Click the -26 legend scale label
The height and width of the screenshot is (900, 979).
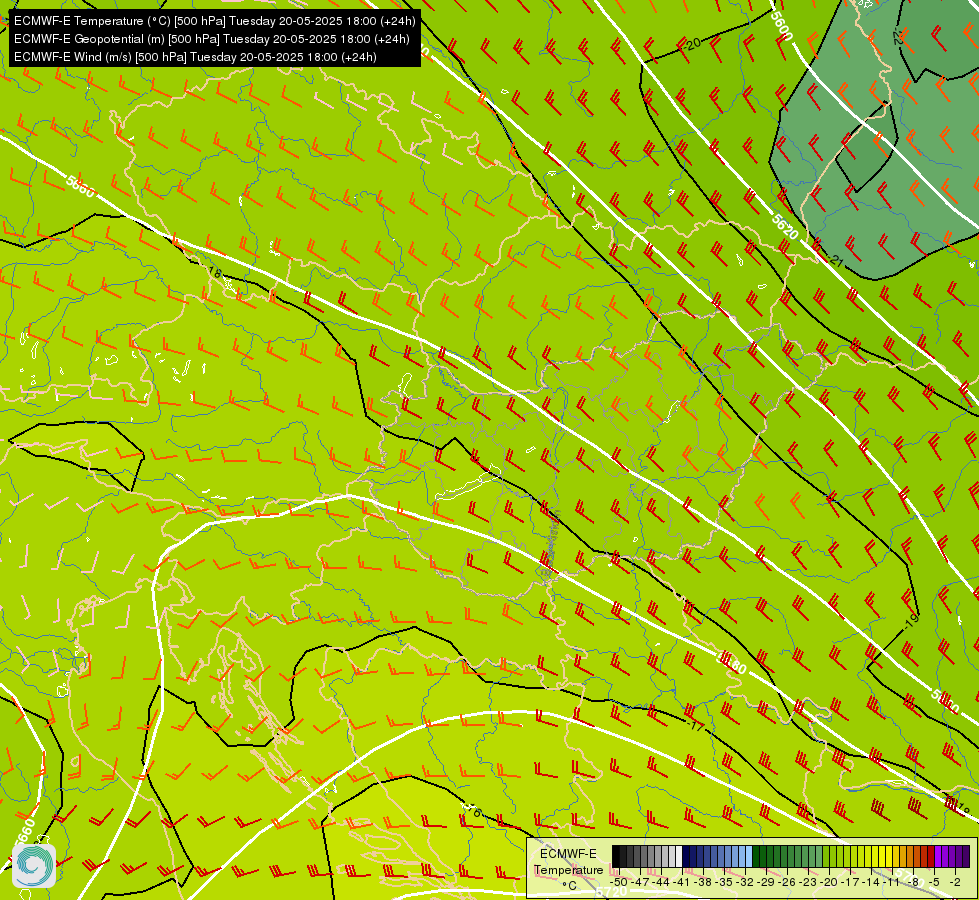coord(787,883)
